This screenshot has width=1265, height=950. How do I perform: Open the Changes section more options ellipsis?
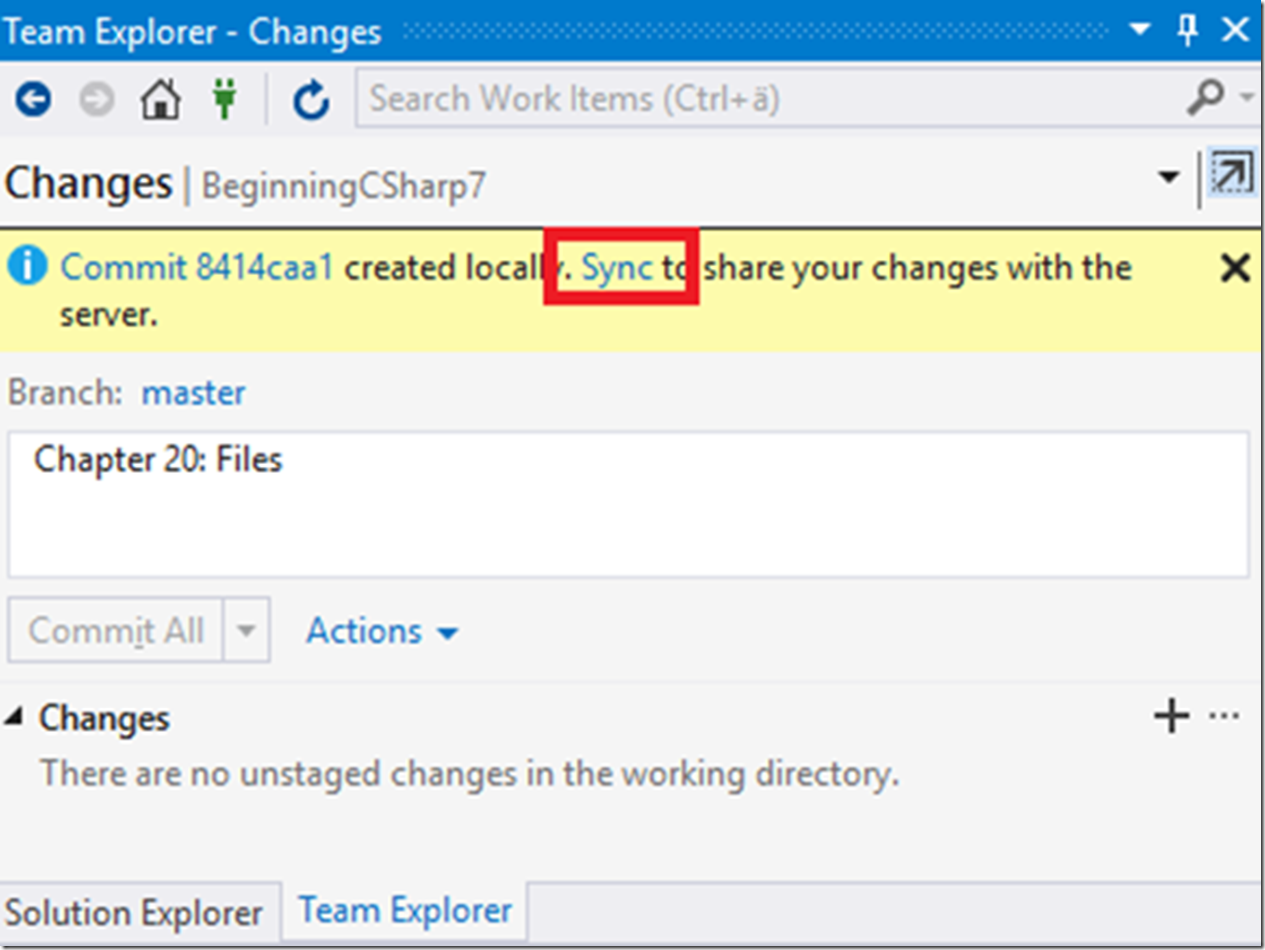click(1224, 716)
